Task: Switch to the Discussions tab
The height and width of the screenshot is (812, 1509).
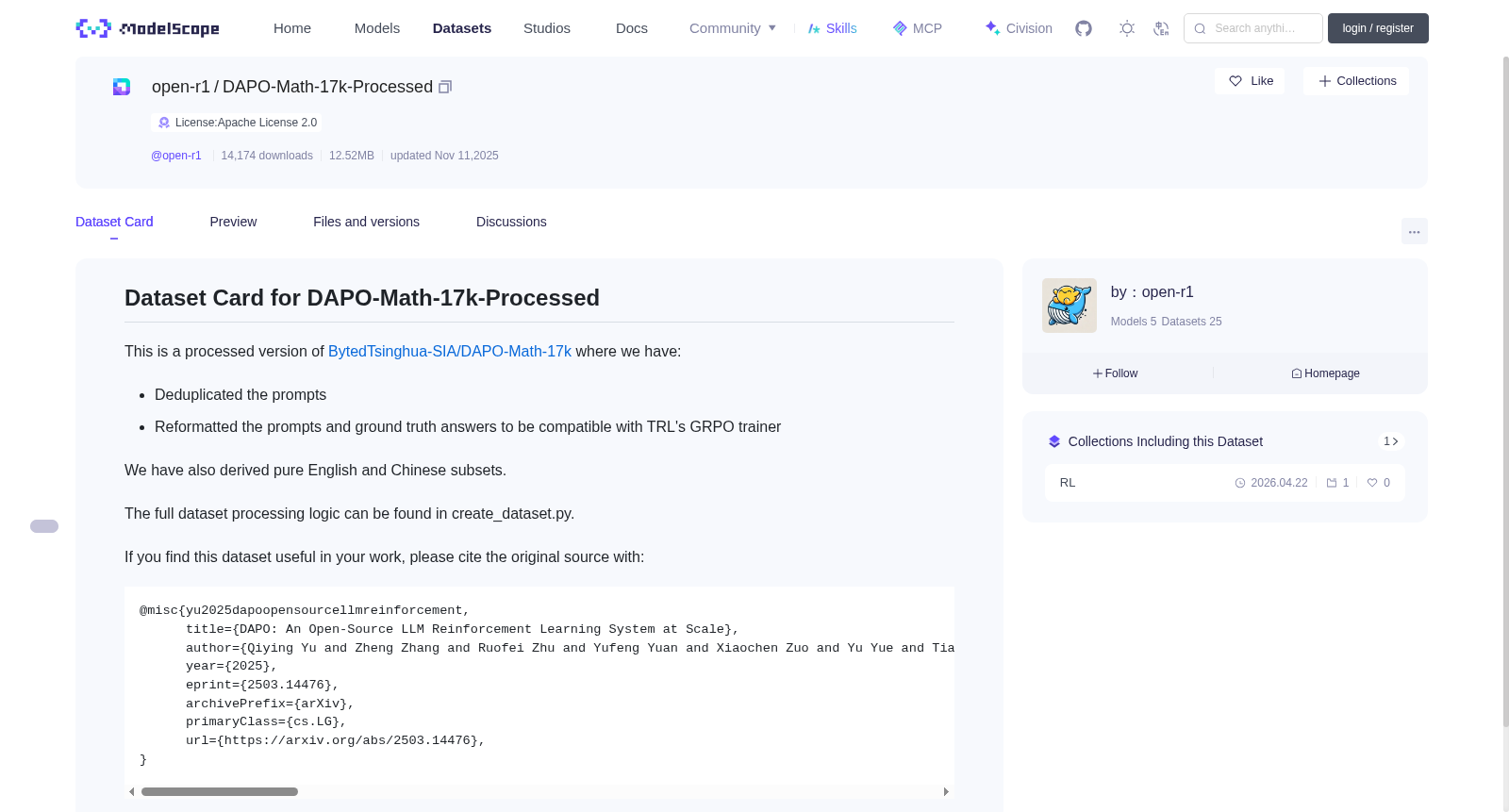Action: click(511, 222)
